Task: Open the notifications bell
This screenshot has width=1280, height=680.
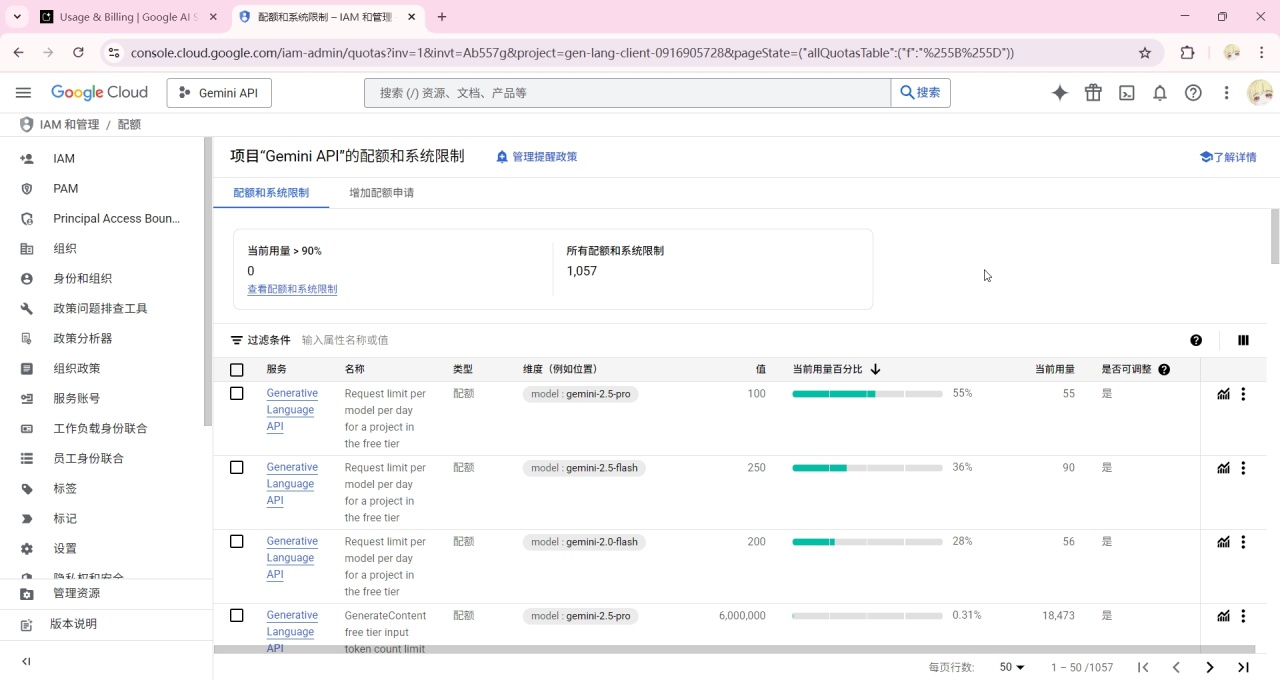Action: tap(1160, 93)
